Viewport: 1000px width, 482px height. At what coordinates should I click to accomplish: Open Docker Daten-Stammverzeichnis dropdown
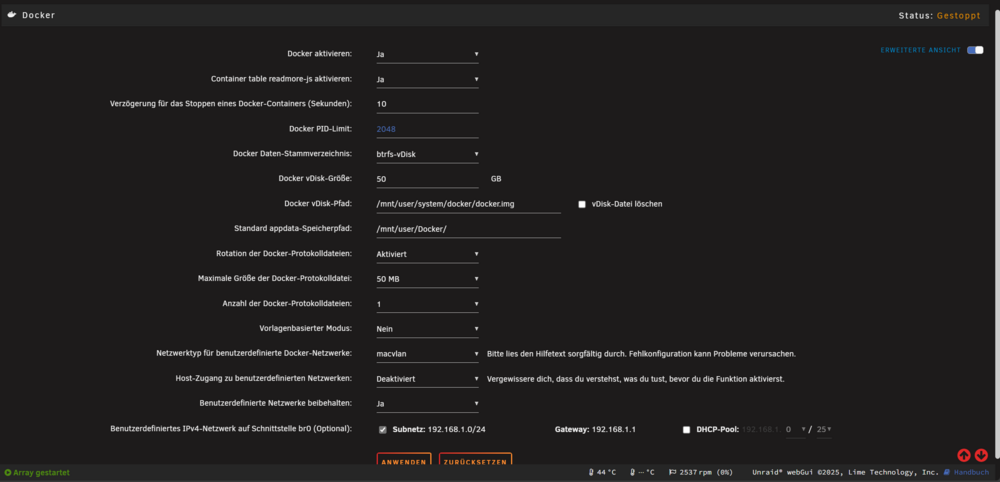pyautogui.click(x=427, y=154)
